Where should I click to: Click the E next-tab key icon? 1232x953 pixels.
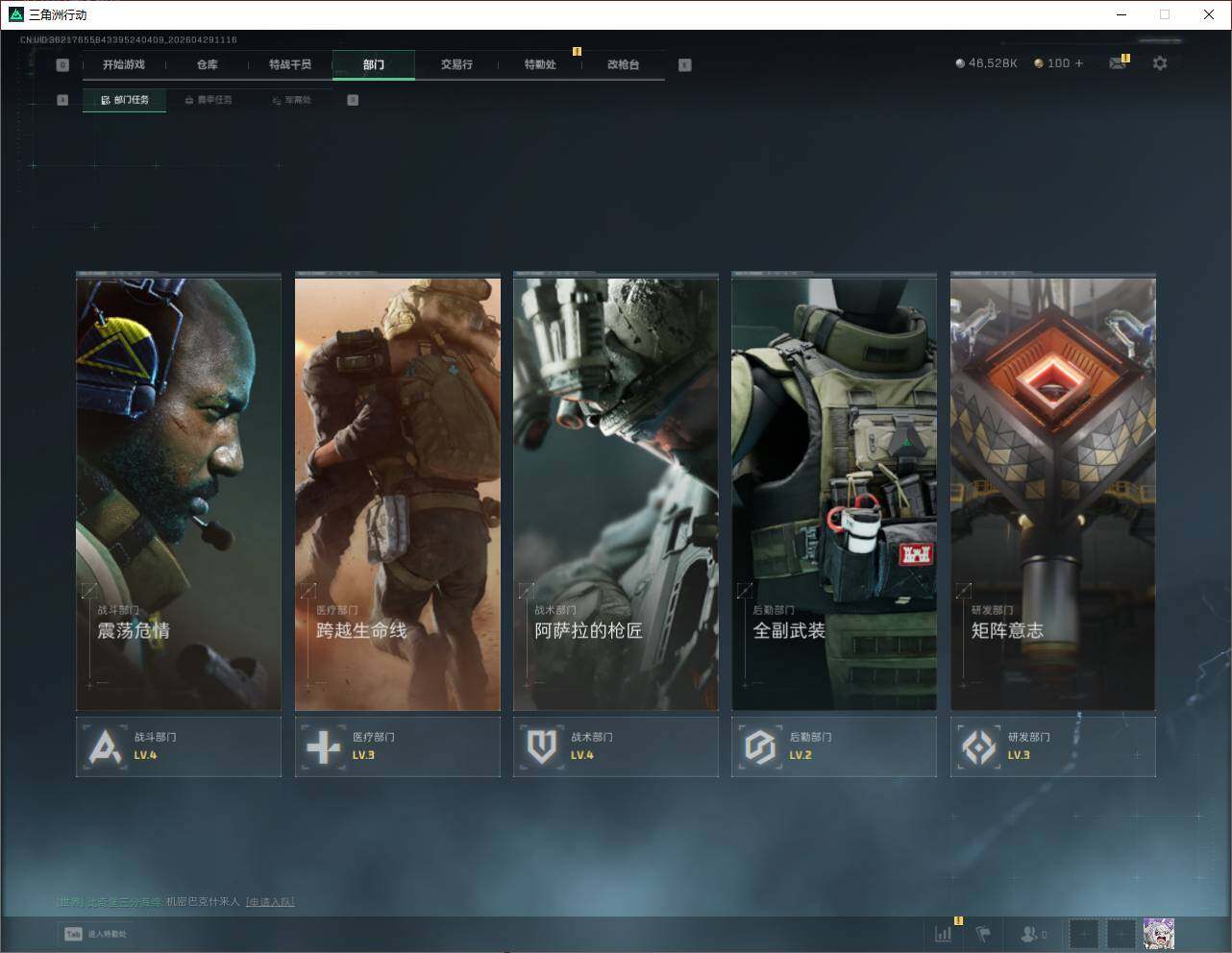(684, 64)
